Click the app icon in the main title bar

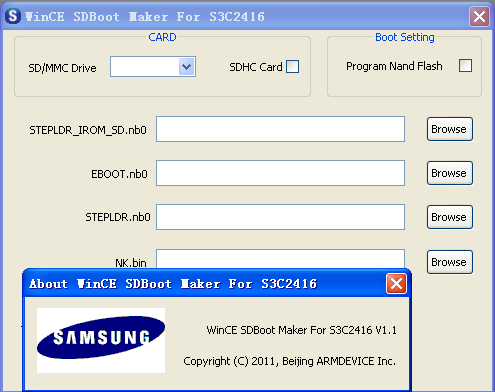click(13, 16)
